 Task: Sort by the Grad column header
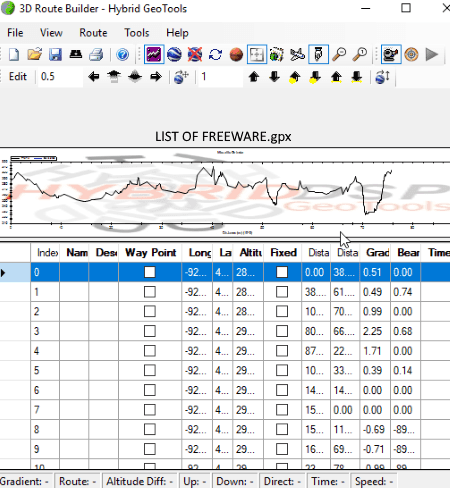point(377,253)
